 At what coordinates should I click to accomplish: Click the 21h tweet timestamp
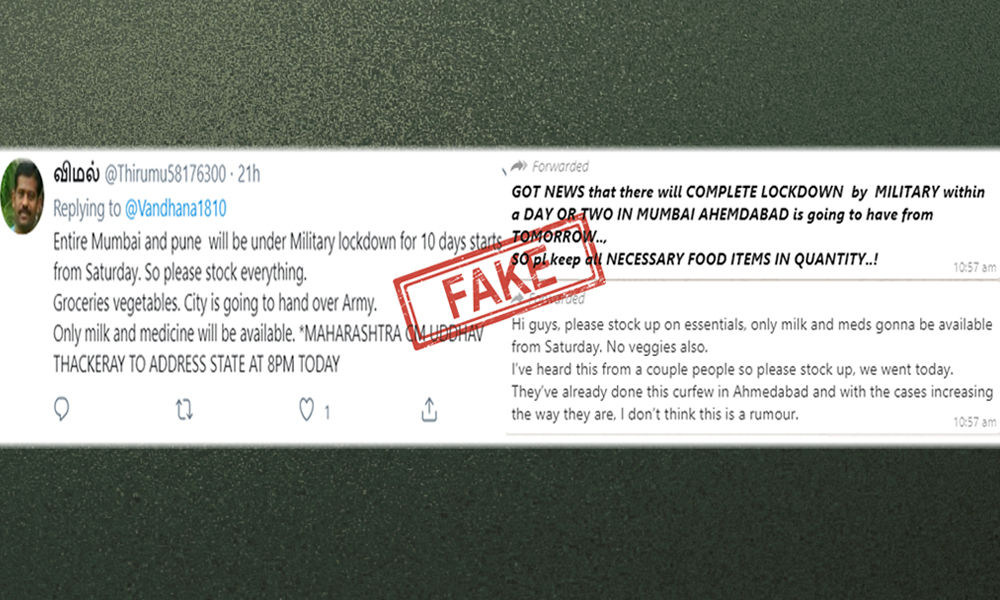click(249, 174)
